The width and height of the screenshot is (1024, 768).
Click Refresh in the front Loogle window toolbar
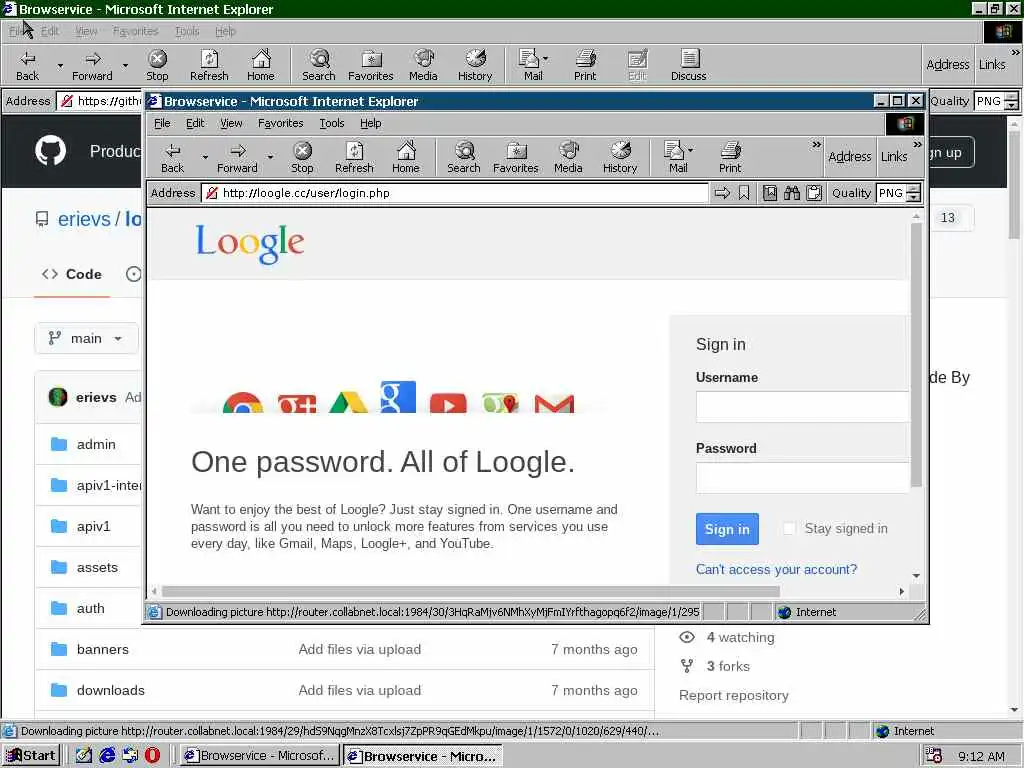point(354,157)
